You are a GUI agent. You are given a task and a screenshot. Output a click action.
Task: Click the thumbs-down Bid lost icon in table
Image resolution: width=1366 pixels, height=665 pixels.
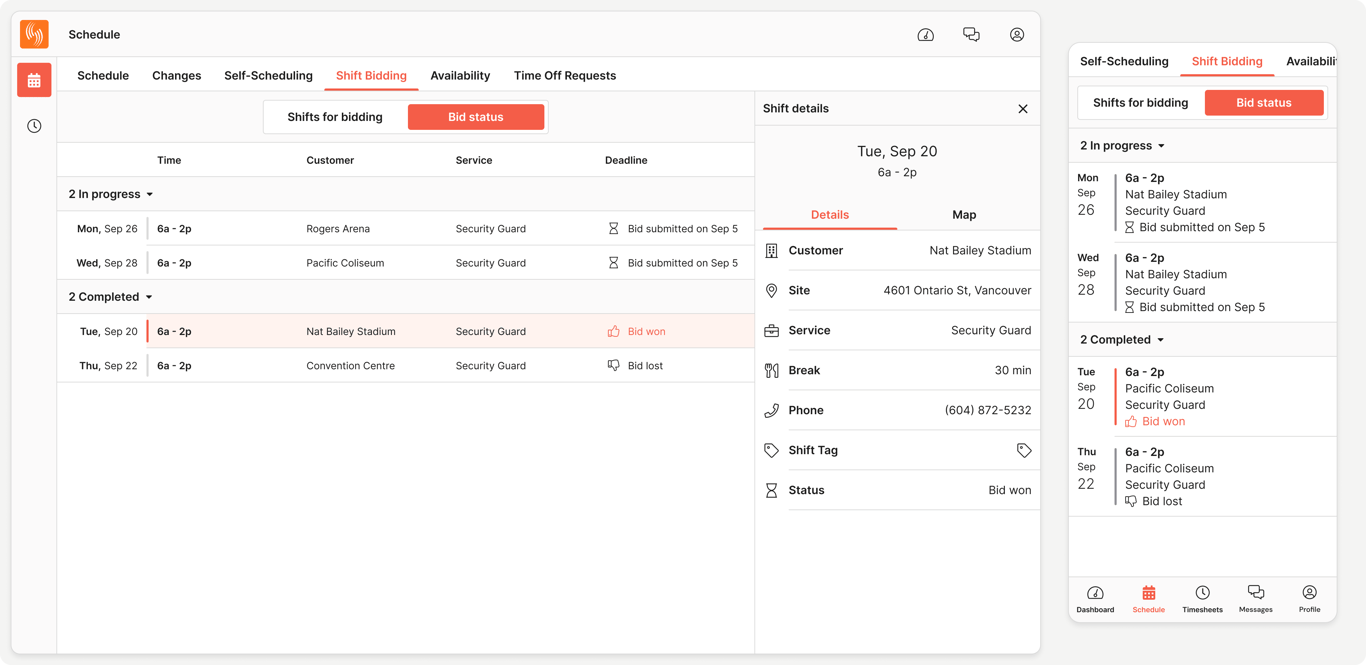tap(614, 366)
